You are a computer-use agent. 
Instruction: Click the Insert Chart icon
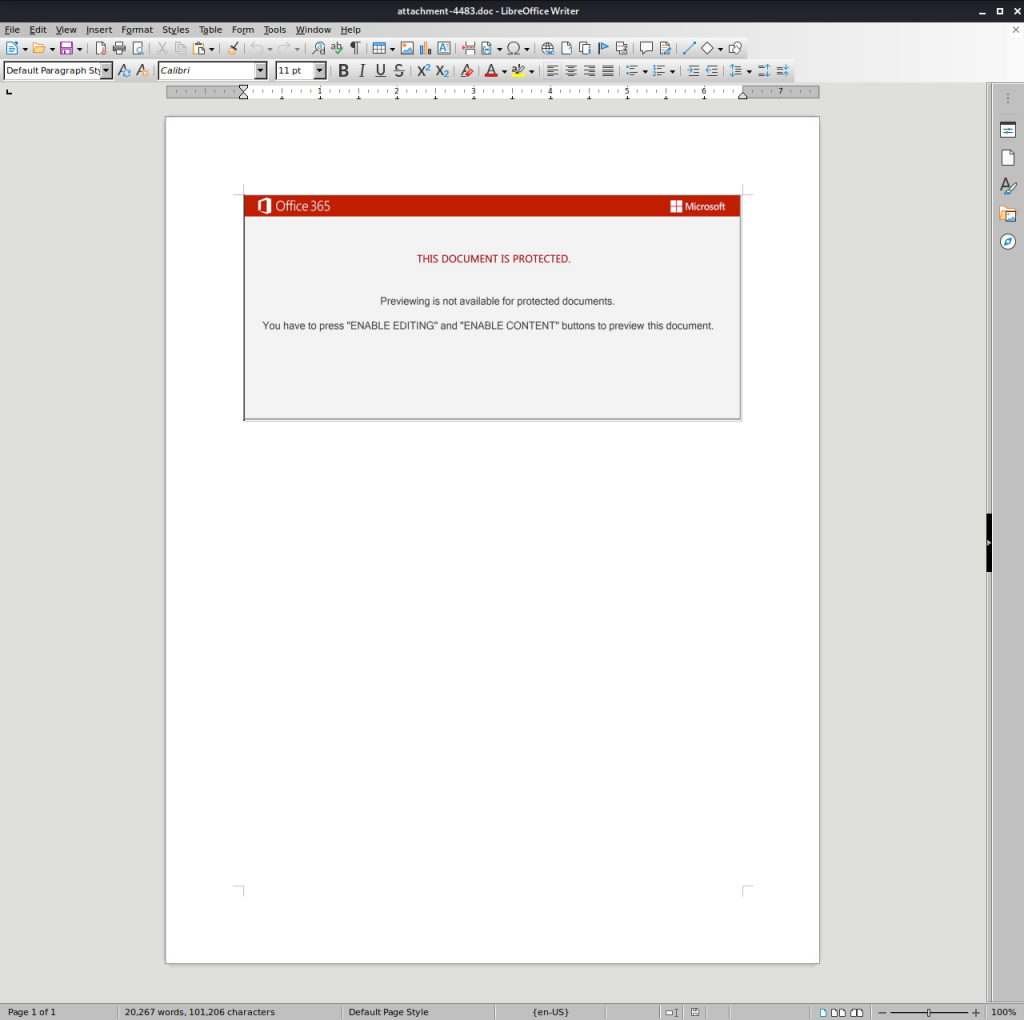425,48
